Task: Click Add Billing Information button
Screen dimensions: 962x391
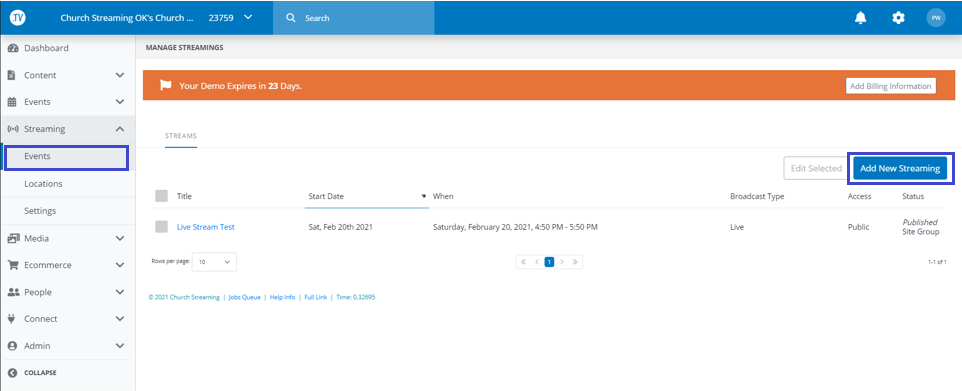Action: (891, 86)
